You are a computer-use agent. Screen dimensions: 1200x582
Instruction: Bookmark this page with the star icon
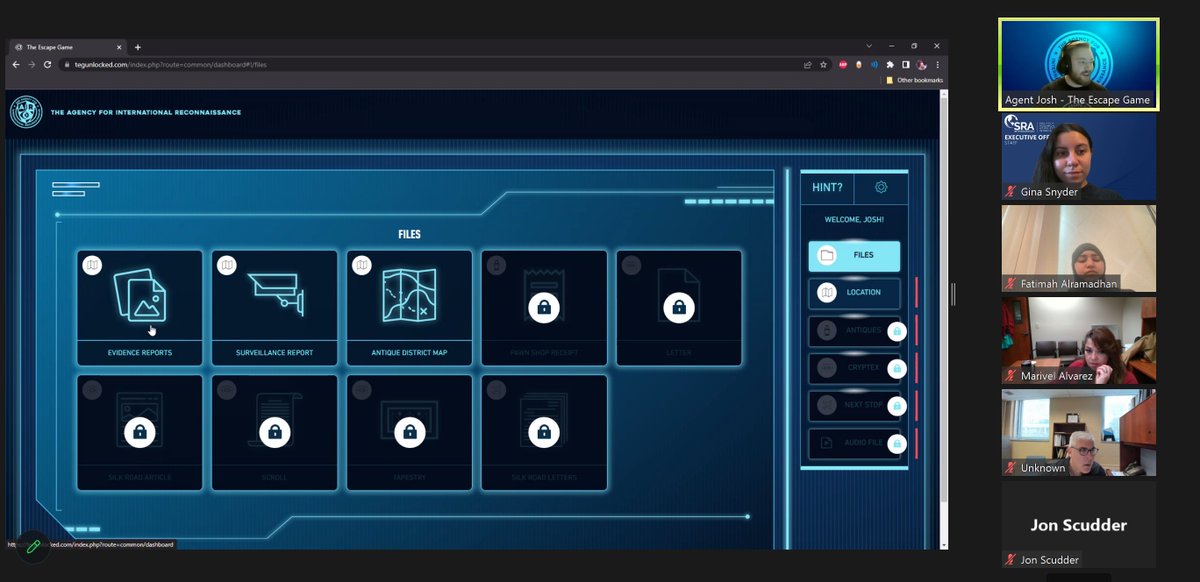point(823,64)
